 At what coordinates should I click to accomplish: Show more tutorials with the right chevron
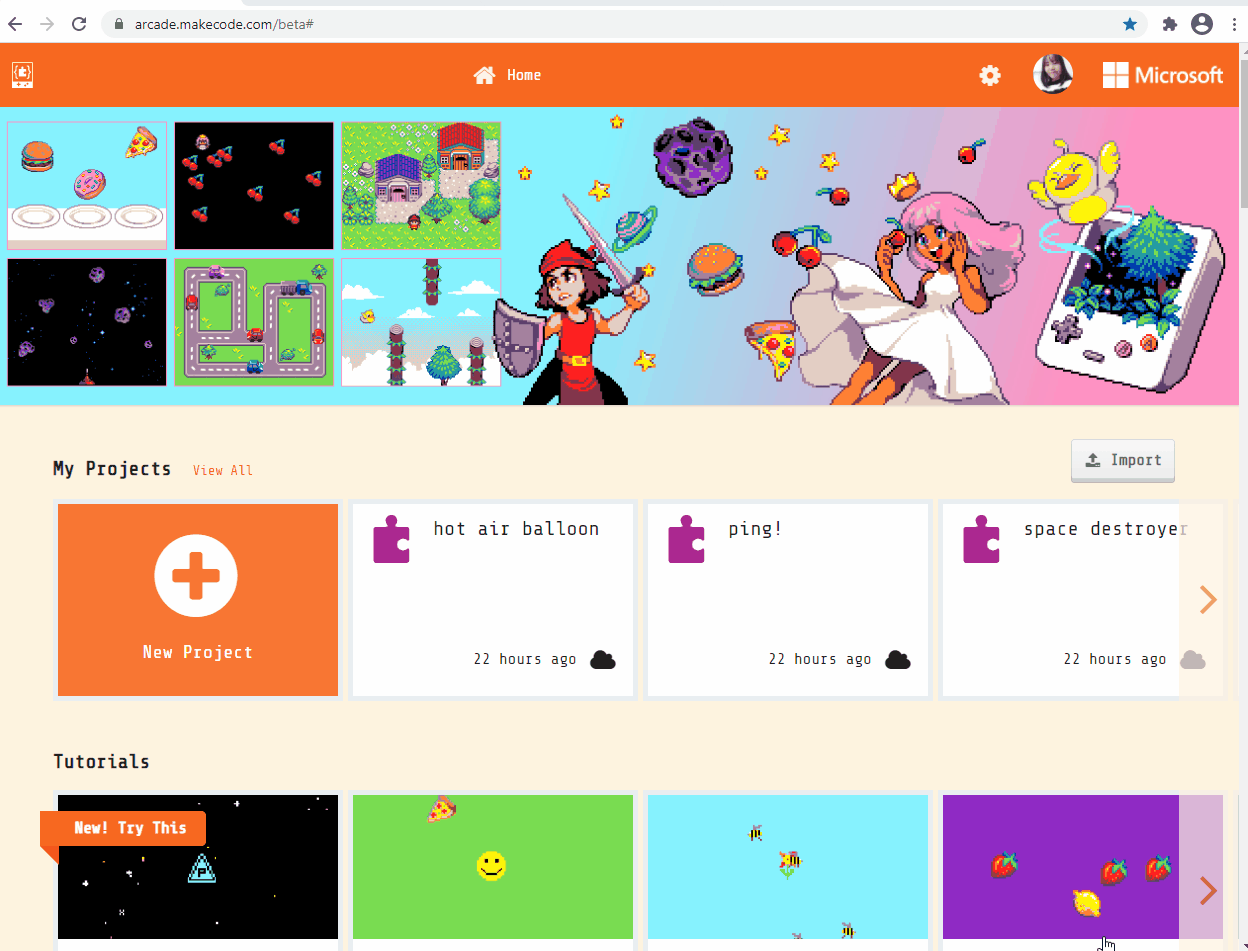(x=1208, y=890)
